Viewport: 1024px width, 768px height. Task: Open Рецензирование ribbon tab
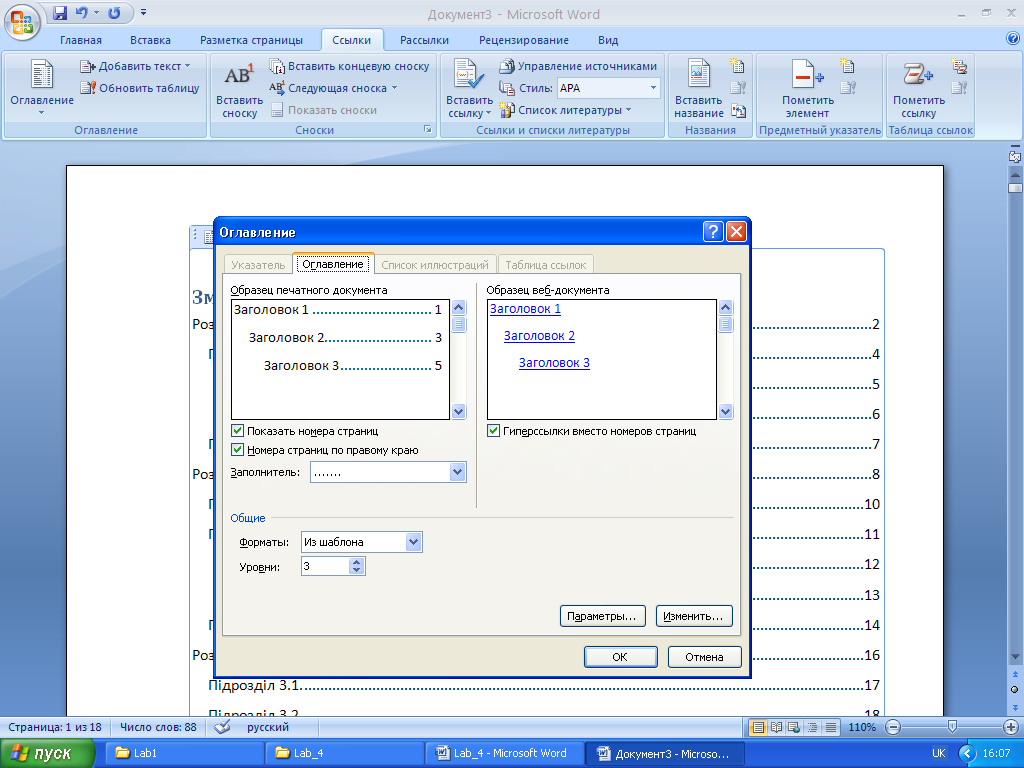[x=524, y=40]
